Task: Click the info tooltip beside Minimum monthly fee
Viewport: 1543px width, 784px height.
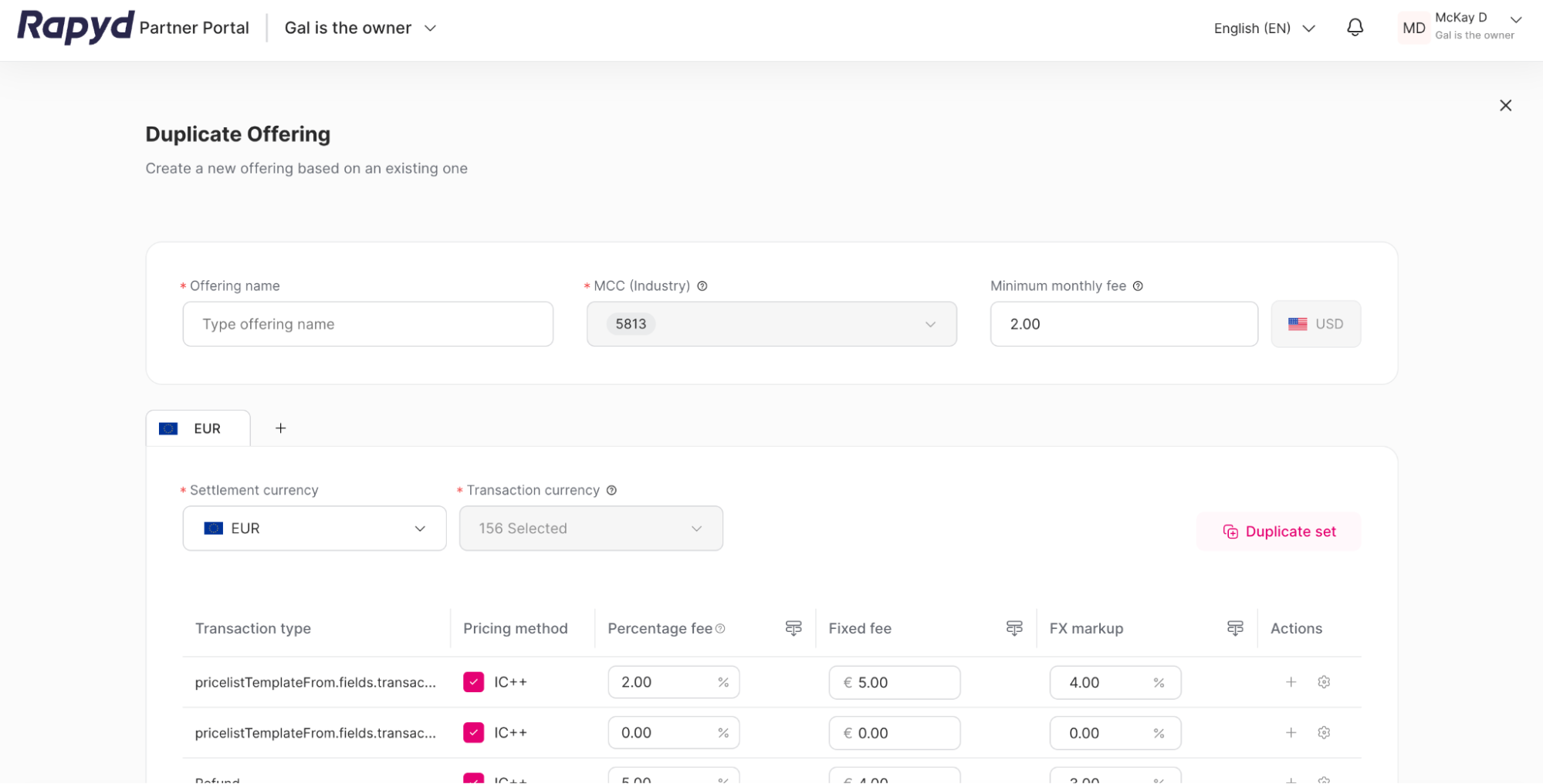Action: (x=1139, y=286)
